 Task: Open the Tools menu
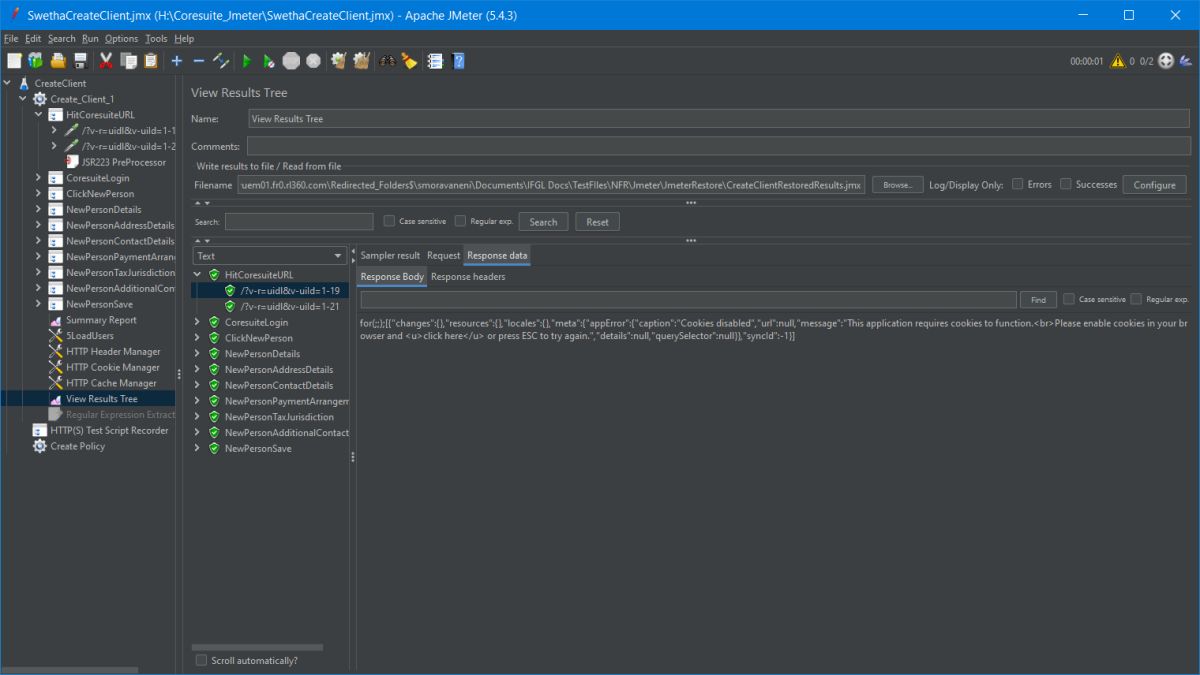tap(156, 39)
